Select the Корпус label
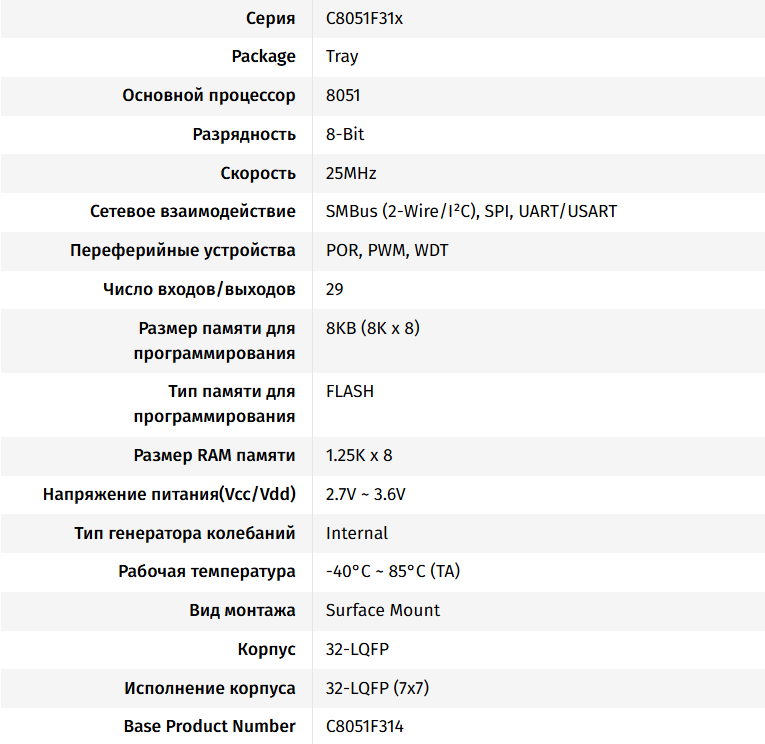 [267, 649]
